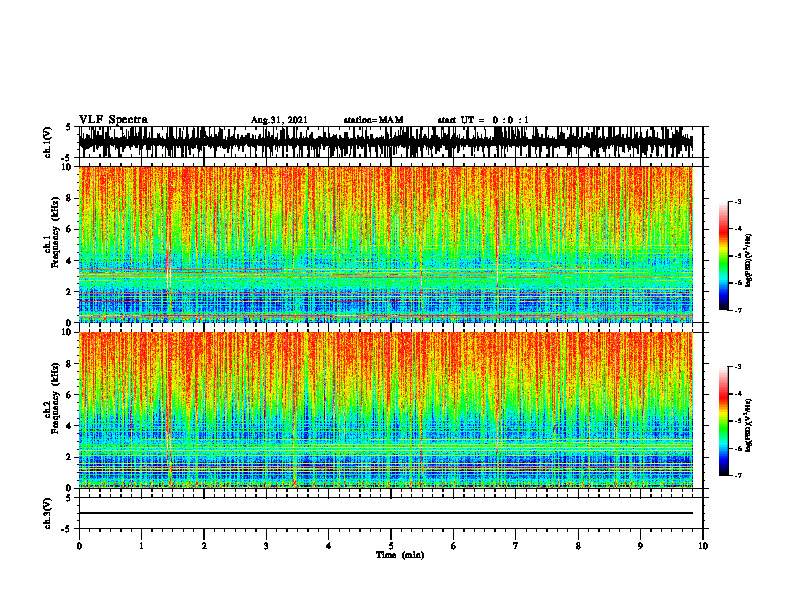Click the "Time (min)" axis title
The image size is (792, 612).
point(400,555)
